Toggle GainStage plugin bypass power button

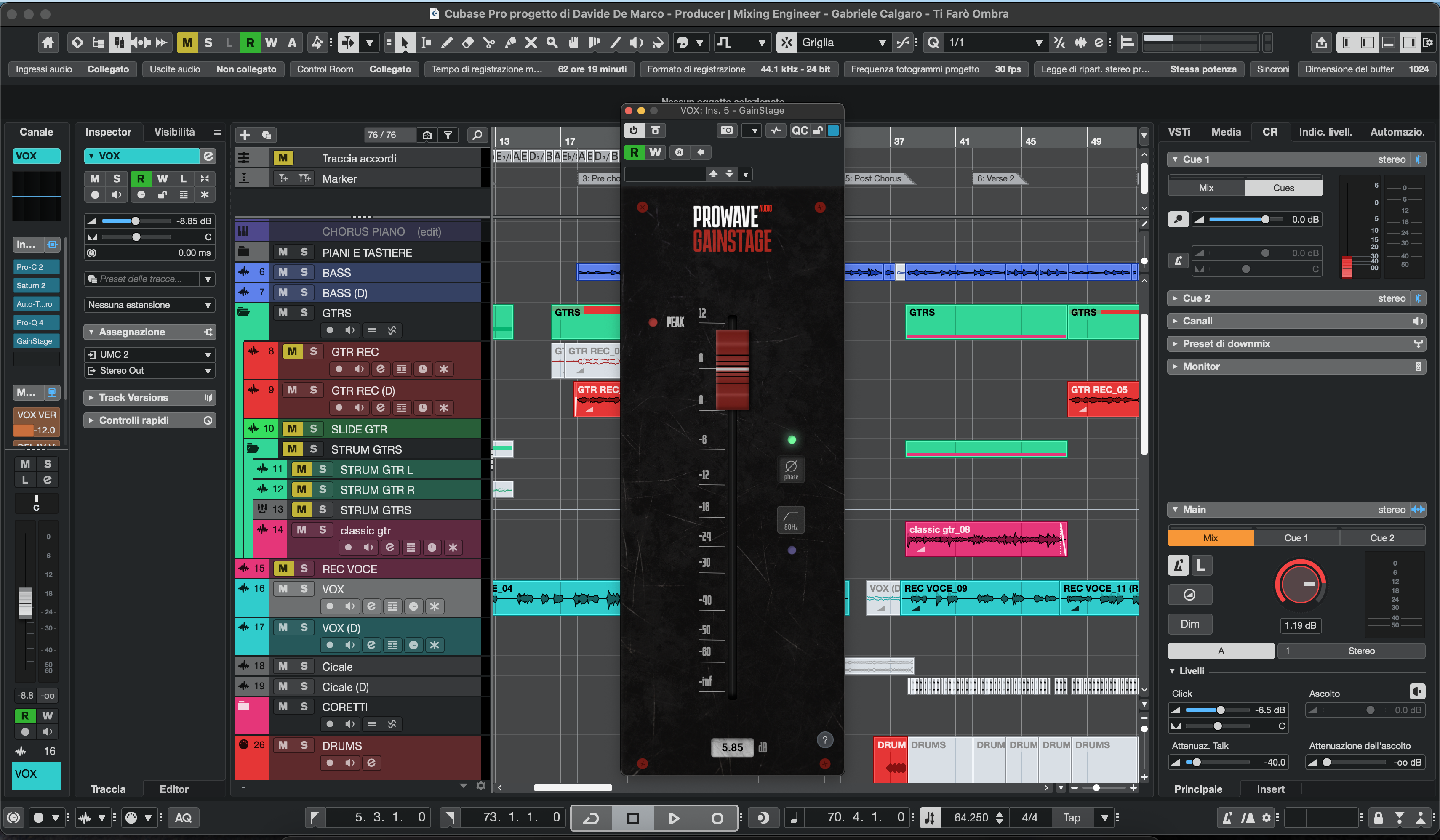(634, 130)
